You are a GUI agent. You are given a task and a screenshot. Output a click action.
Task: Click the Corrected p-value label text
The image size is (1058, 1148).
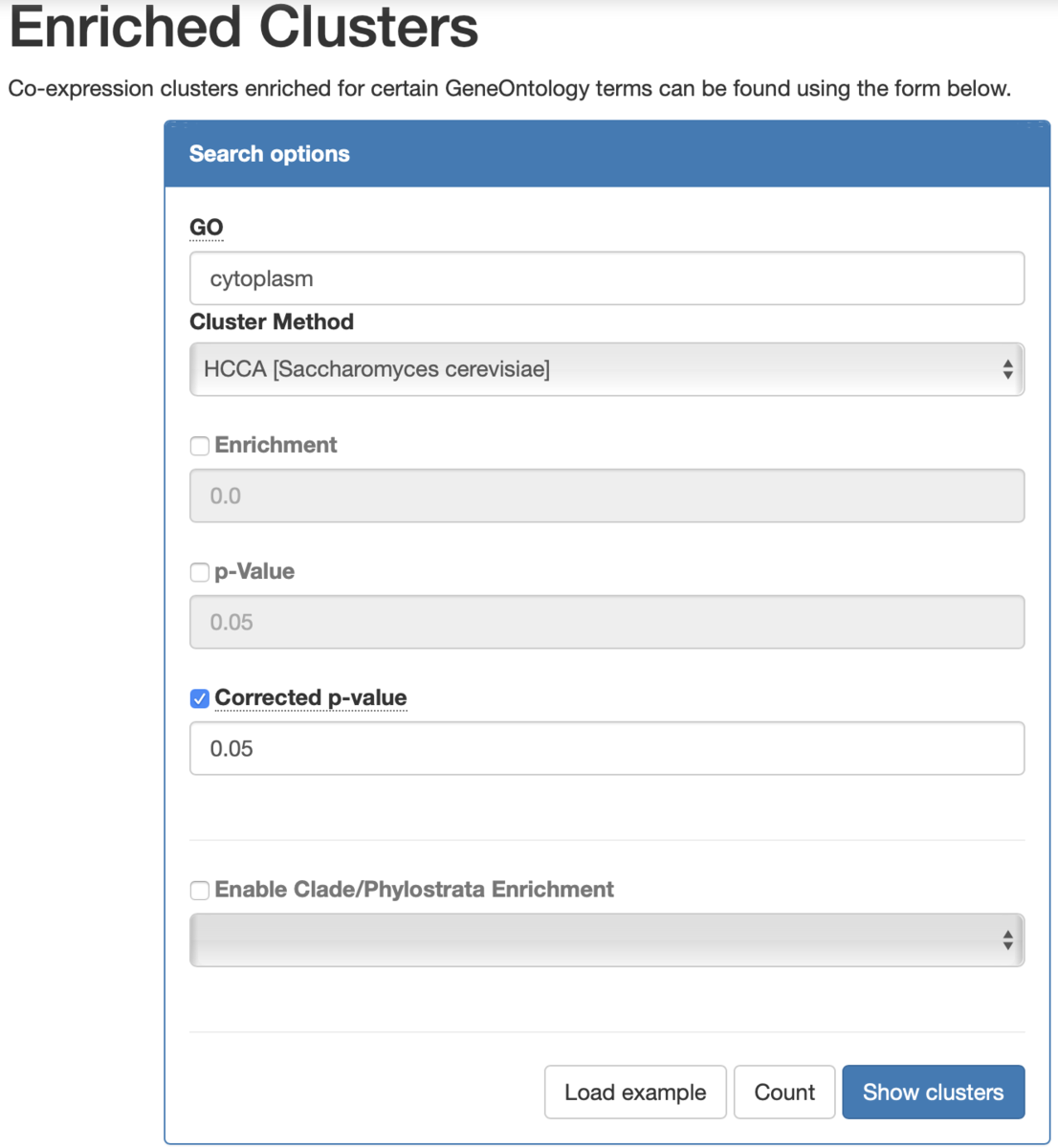[311, 698]
